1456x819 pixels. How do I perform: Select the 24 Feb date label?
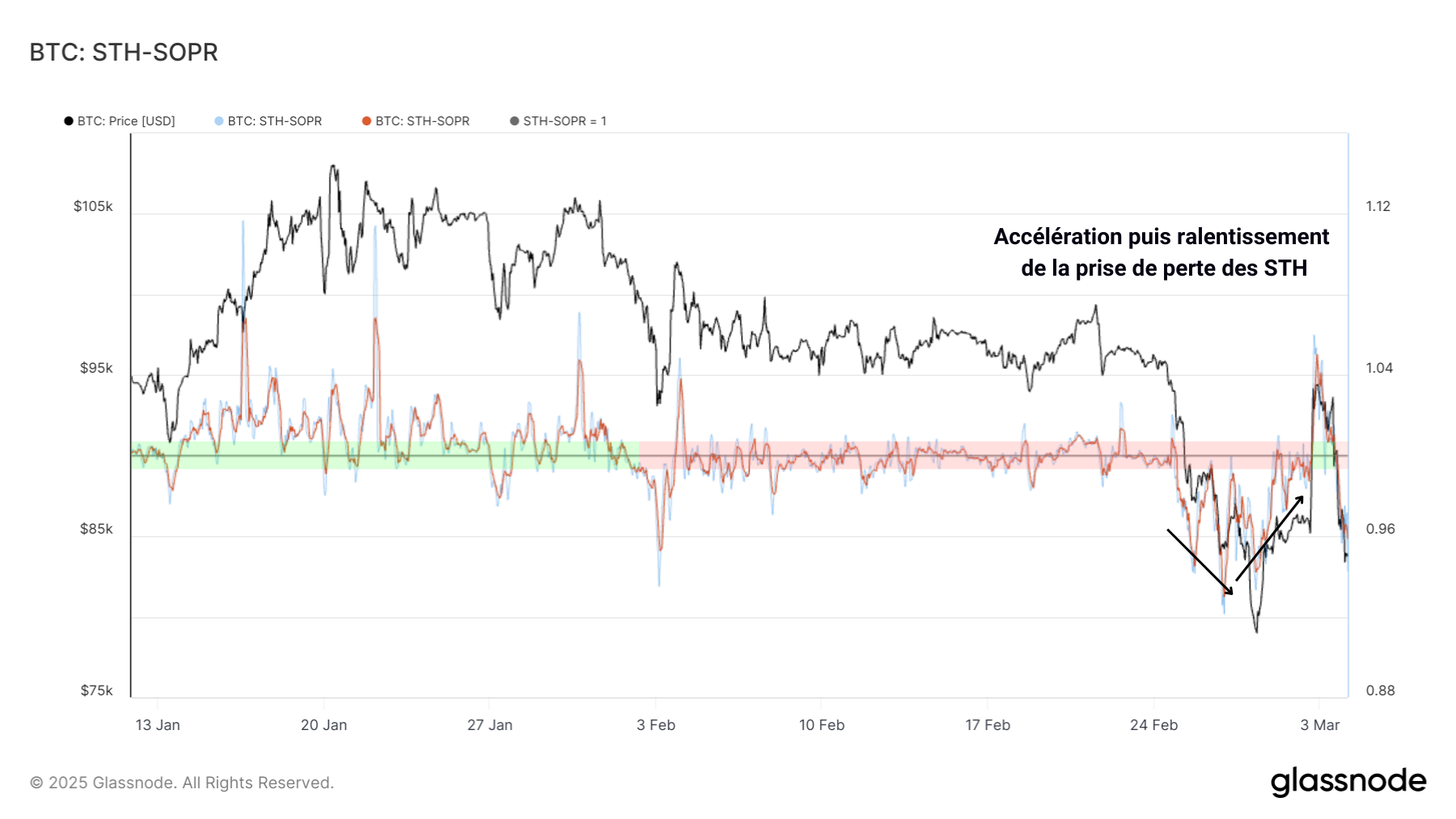click(x=1153, y=725)
